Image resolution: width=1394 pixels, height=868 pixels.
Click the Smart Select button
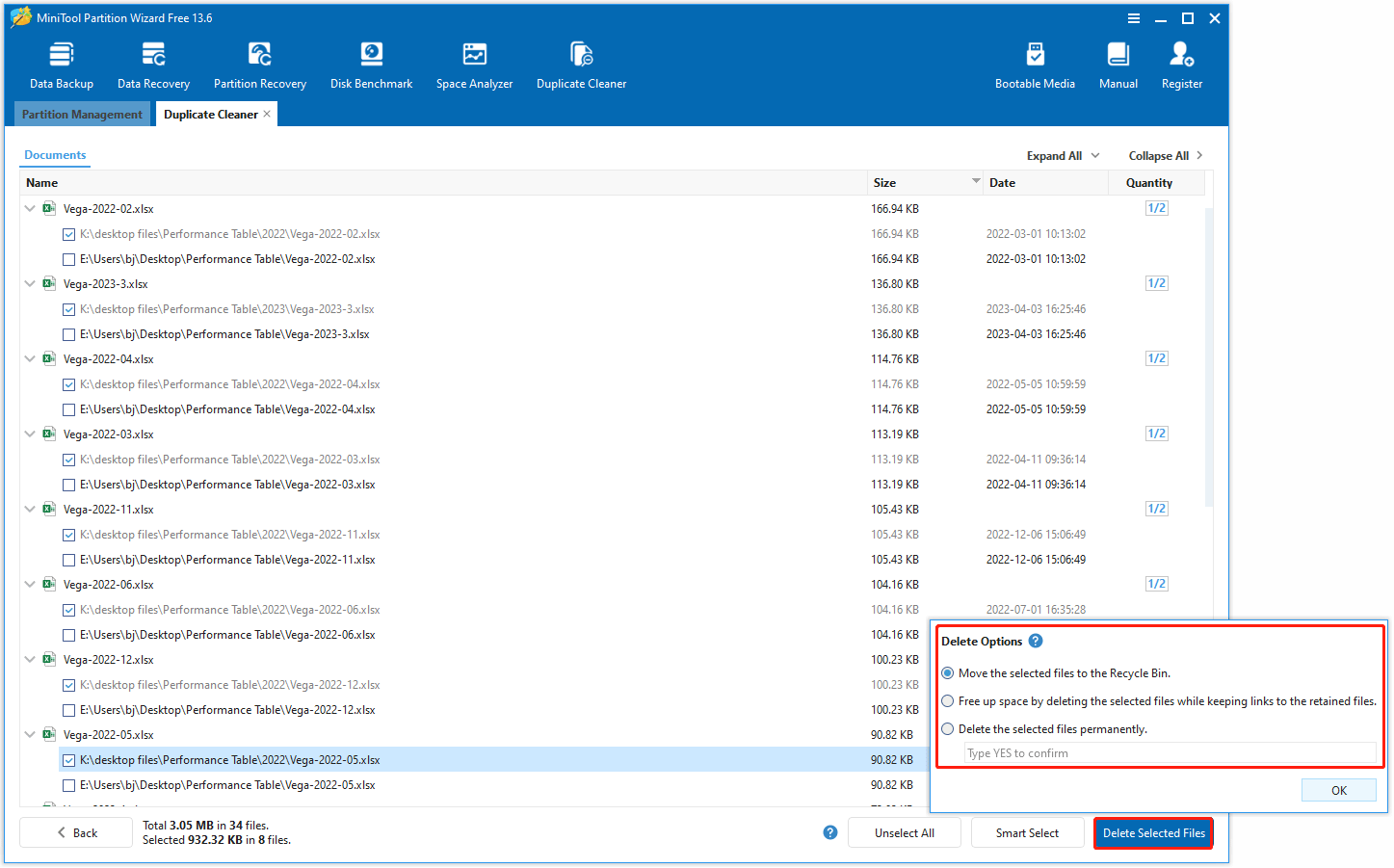(x=1027, y=832)
